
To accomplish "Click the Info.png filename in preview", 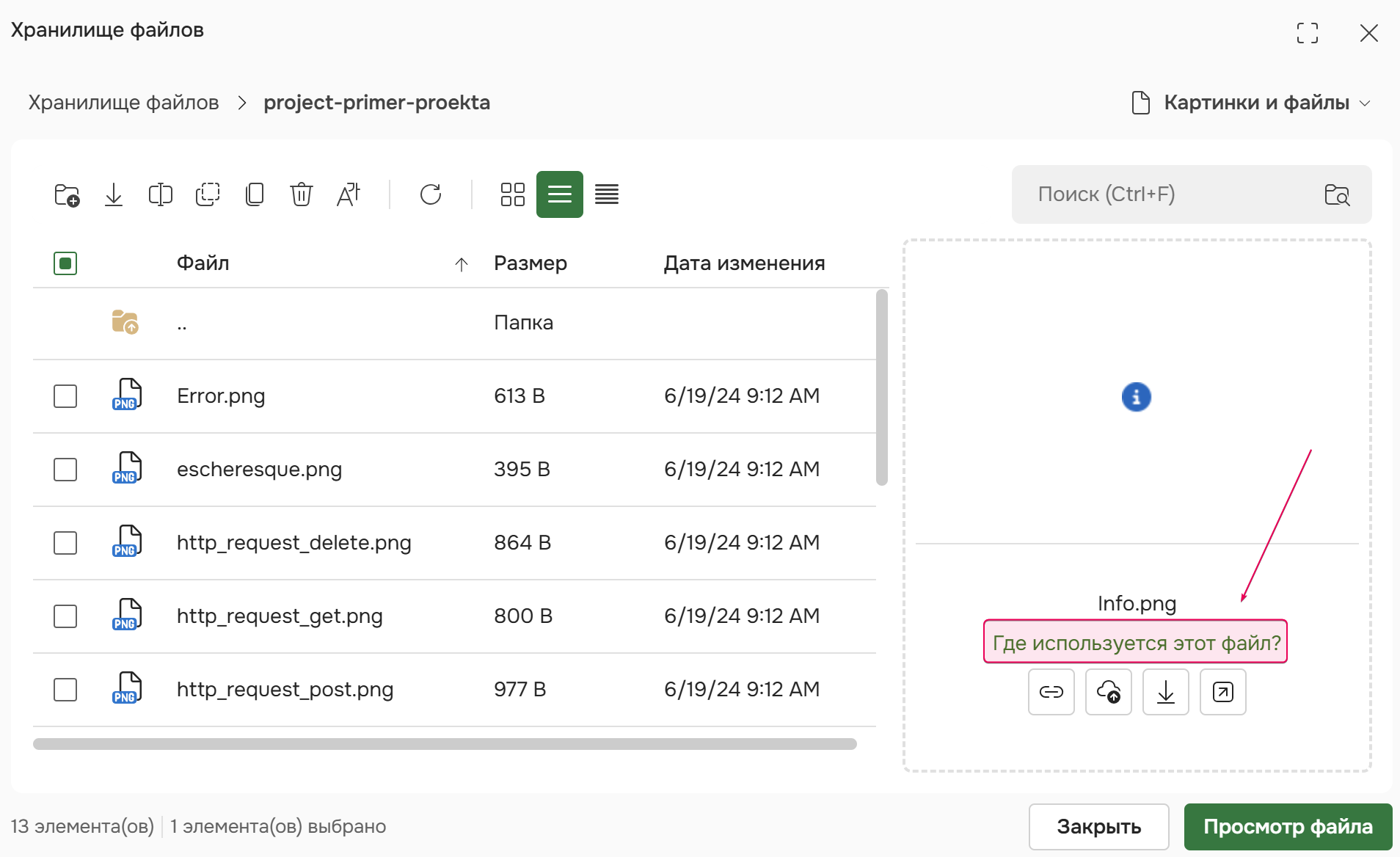I will (1137, 603).
